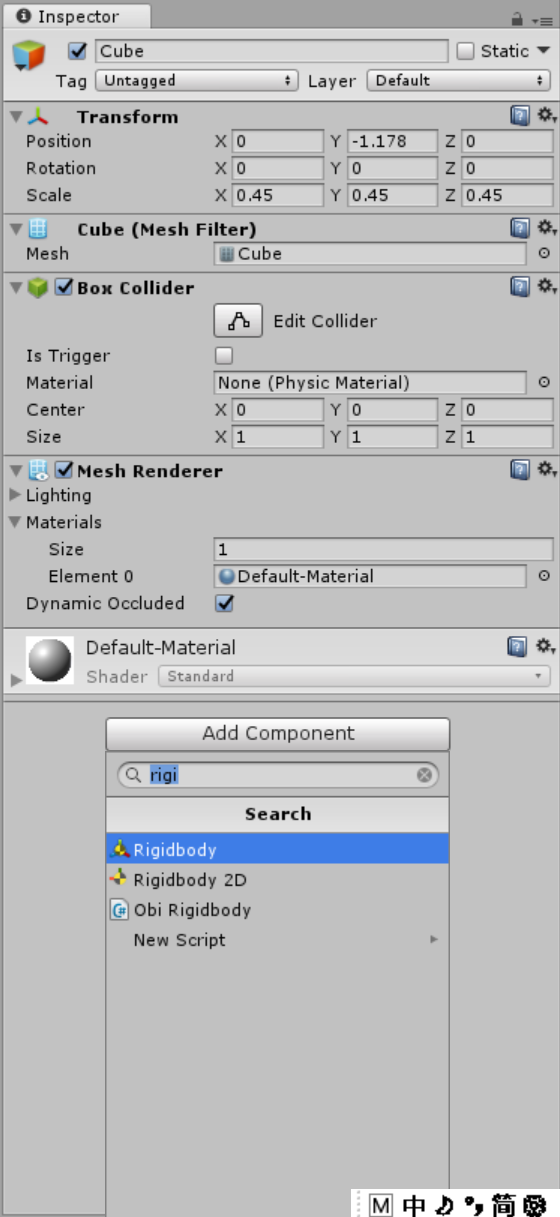Click the Edit Collider icon button
This screenshot has height=1217, width=560.
(238, 321)
